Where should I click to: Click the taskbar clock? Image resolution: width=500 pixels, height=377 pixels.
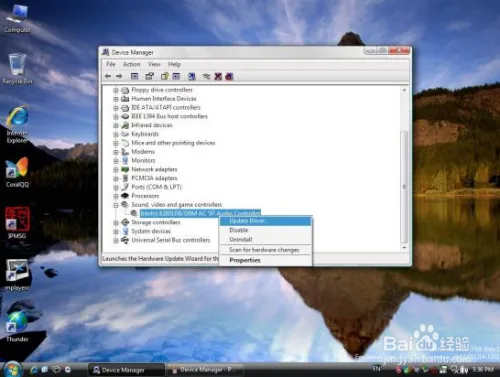(x=483, y=369)
